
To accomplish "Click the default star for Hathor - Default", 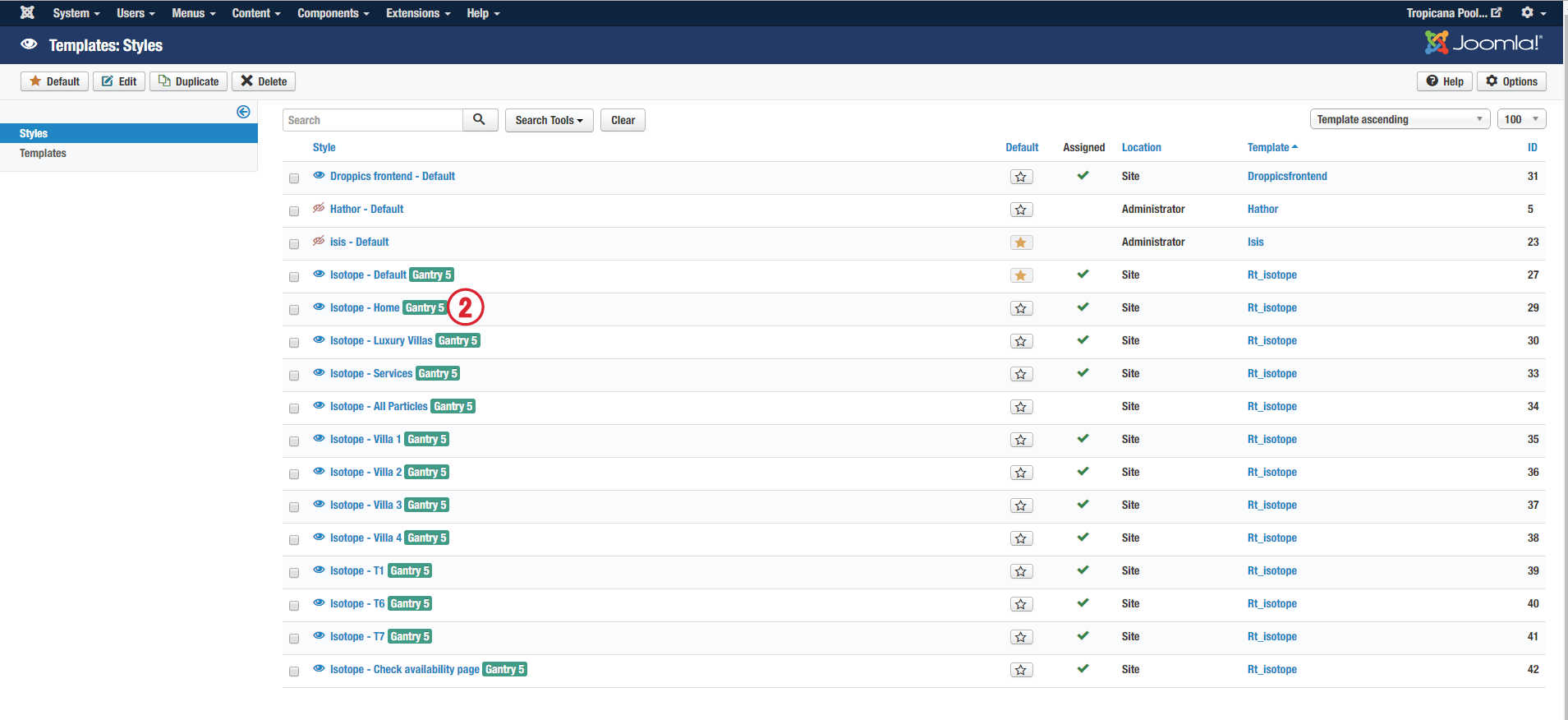I will [x=1021, y=210].
